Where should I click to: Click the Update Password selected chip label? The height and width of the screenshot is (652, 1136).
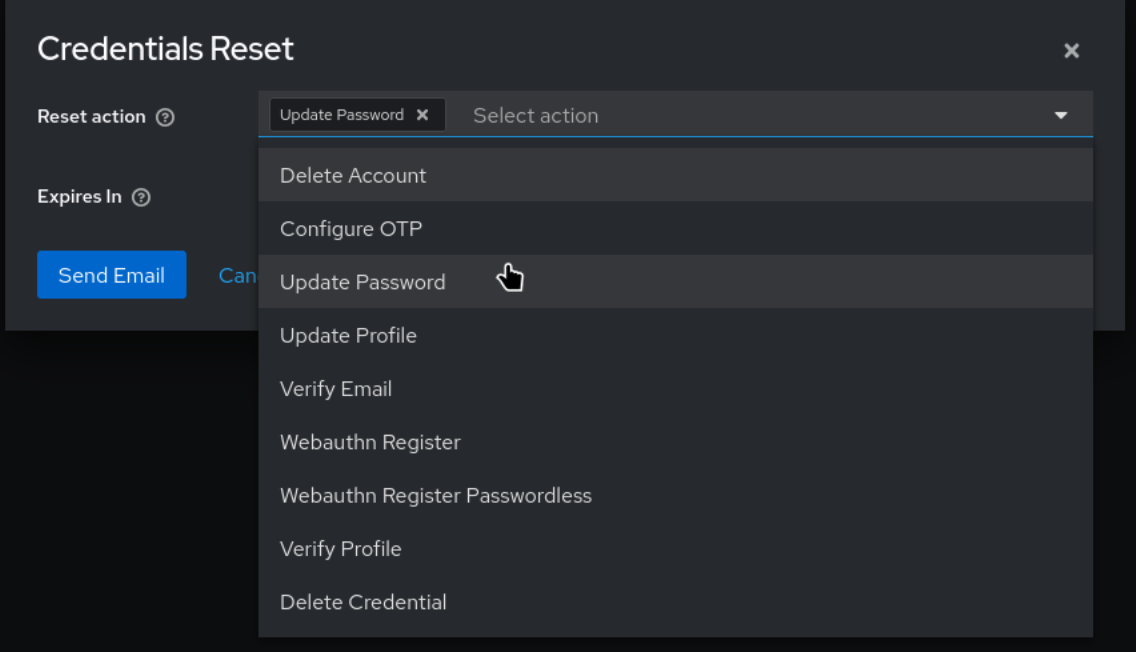pos(342,115)
